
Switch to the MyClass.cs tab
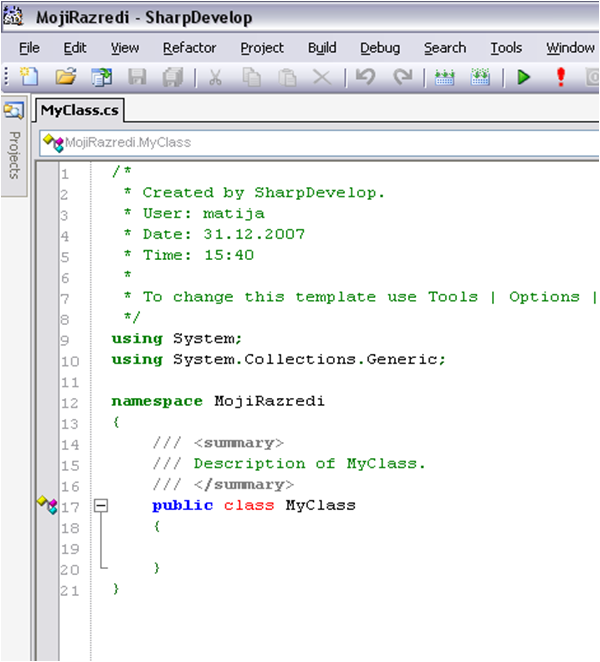[x=78, y=110]
